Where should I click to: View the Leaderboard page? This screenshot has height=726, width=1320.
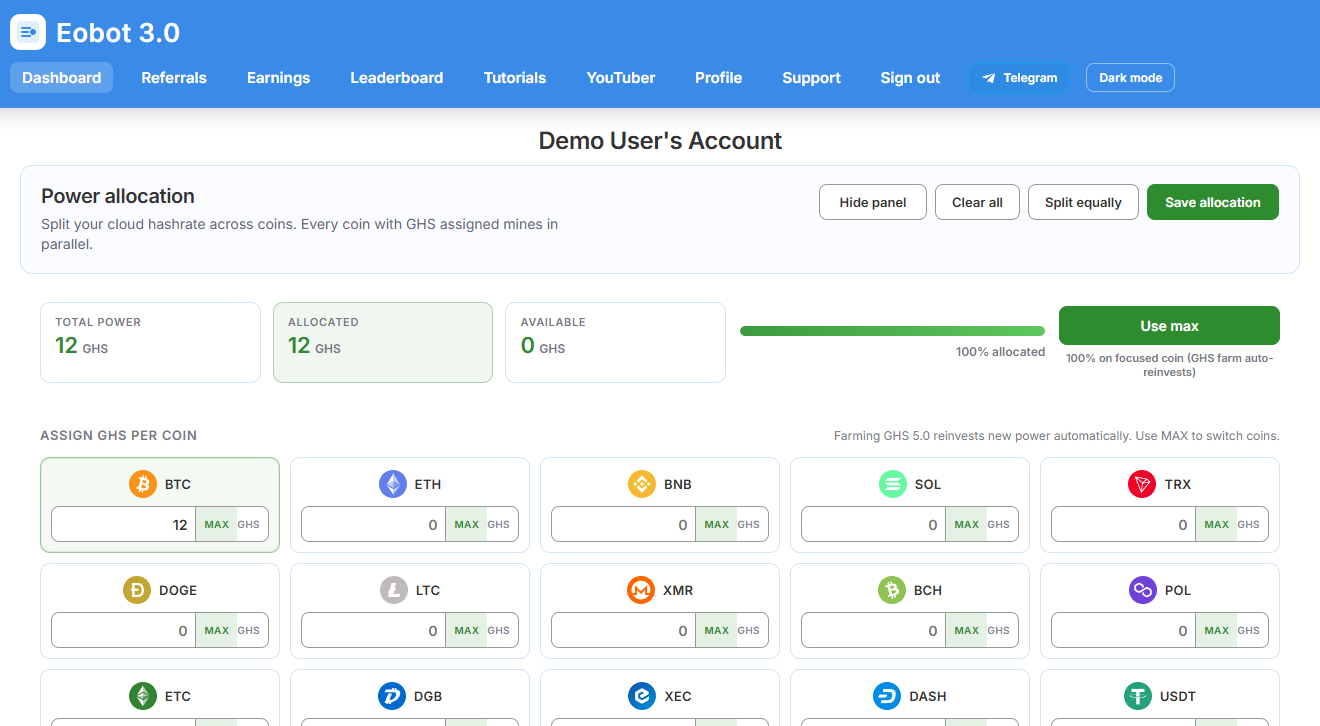point(397,78)
